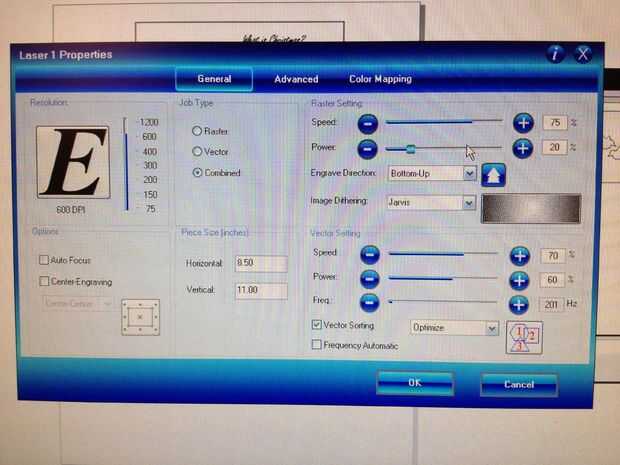Click the resolution preview letter E image
Image resolution: width=620 pixels, height=465 pixels.
73,162
